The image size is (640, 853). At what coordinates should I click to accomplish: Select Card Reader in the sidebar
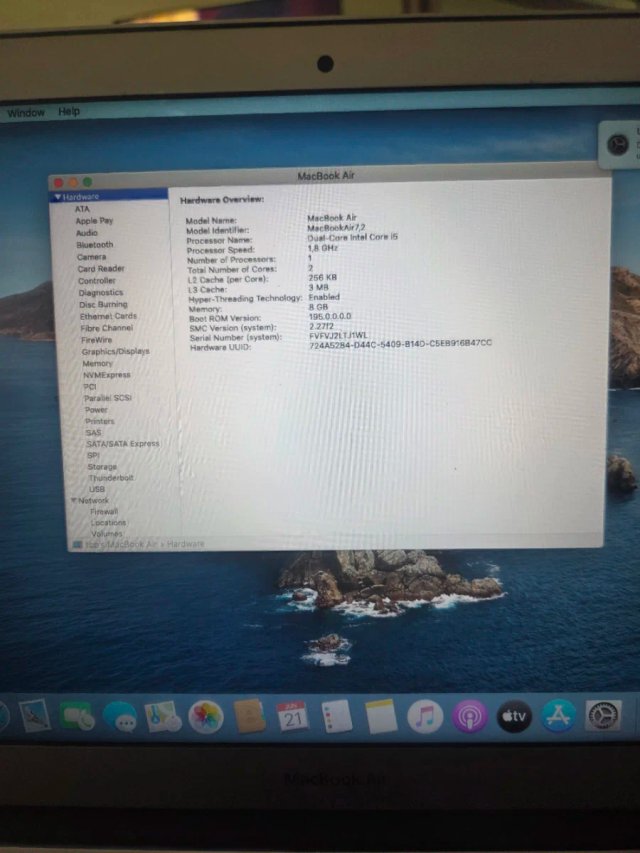pos(101,269)
